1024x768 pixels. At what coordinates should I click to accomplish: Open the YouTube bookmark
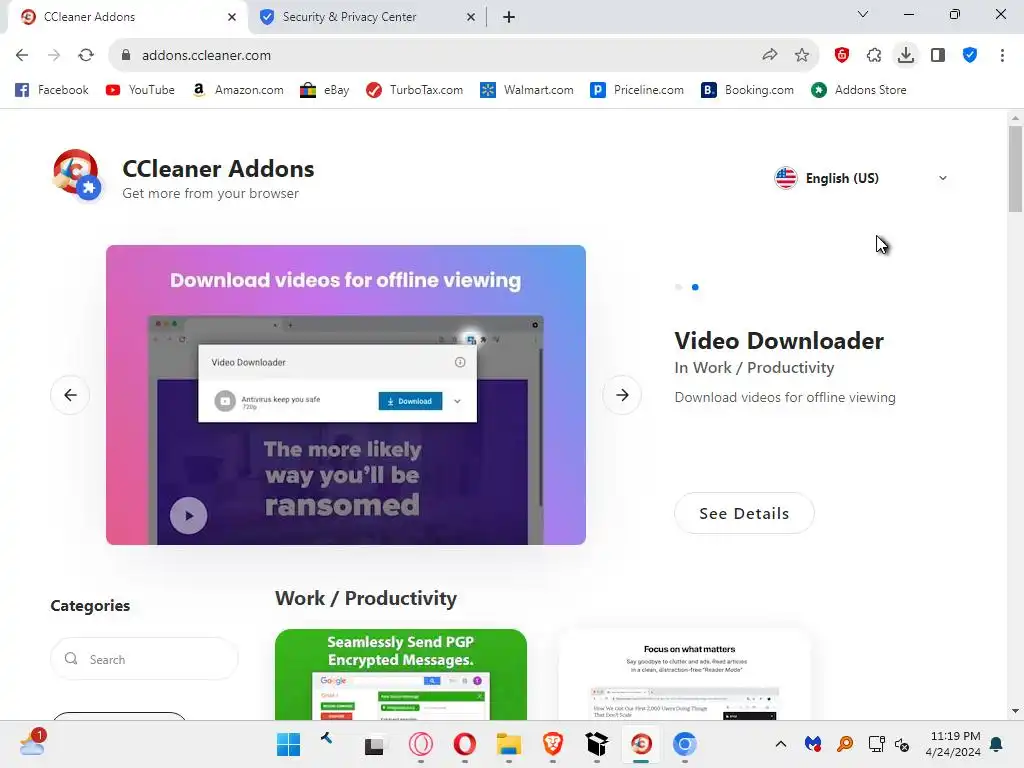click(140, 90)
